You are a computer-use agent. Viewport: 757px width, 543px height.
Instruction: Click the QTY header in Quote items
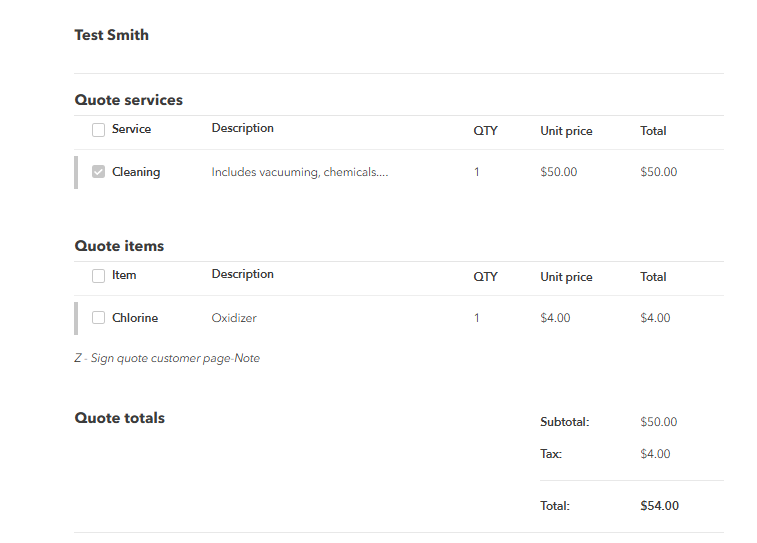click(485, 277)
